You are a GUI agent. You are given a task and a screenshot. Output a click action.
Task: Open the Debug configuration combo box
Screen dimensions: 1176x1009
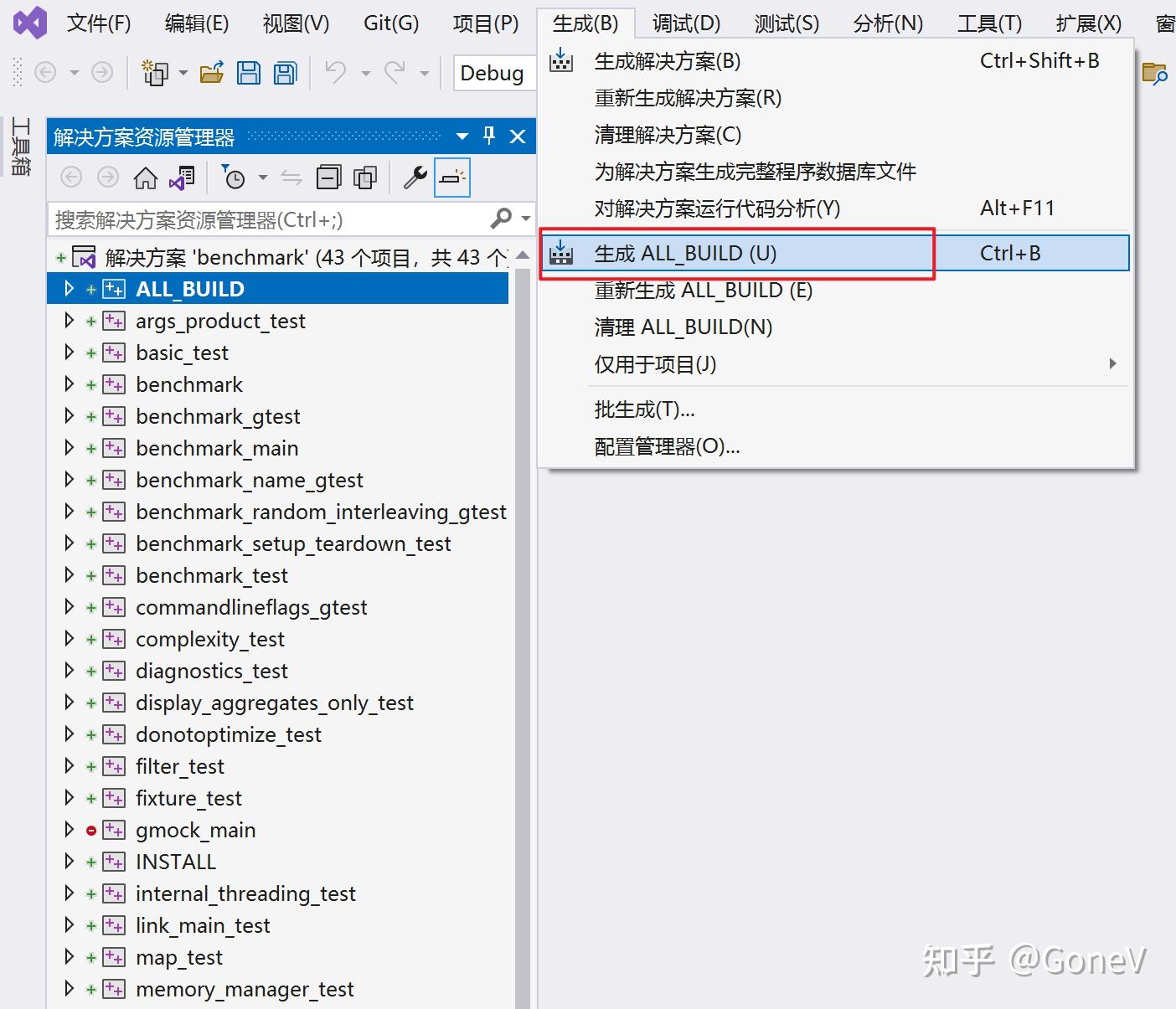493,73
